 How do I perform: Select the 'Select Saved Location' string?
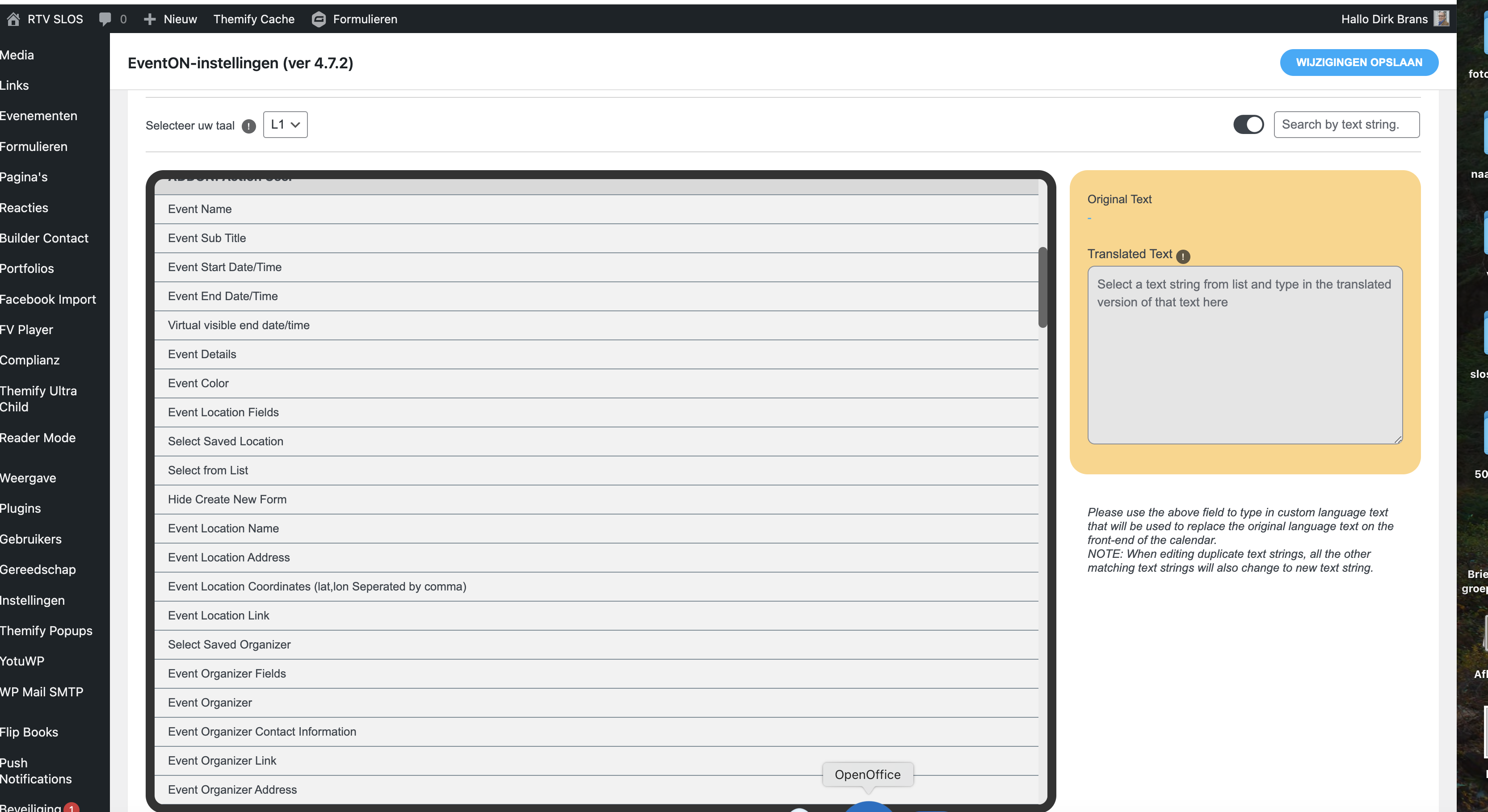pos(596,441)
